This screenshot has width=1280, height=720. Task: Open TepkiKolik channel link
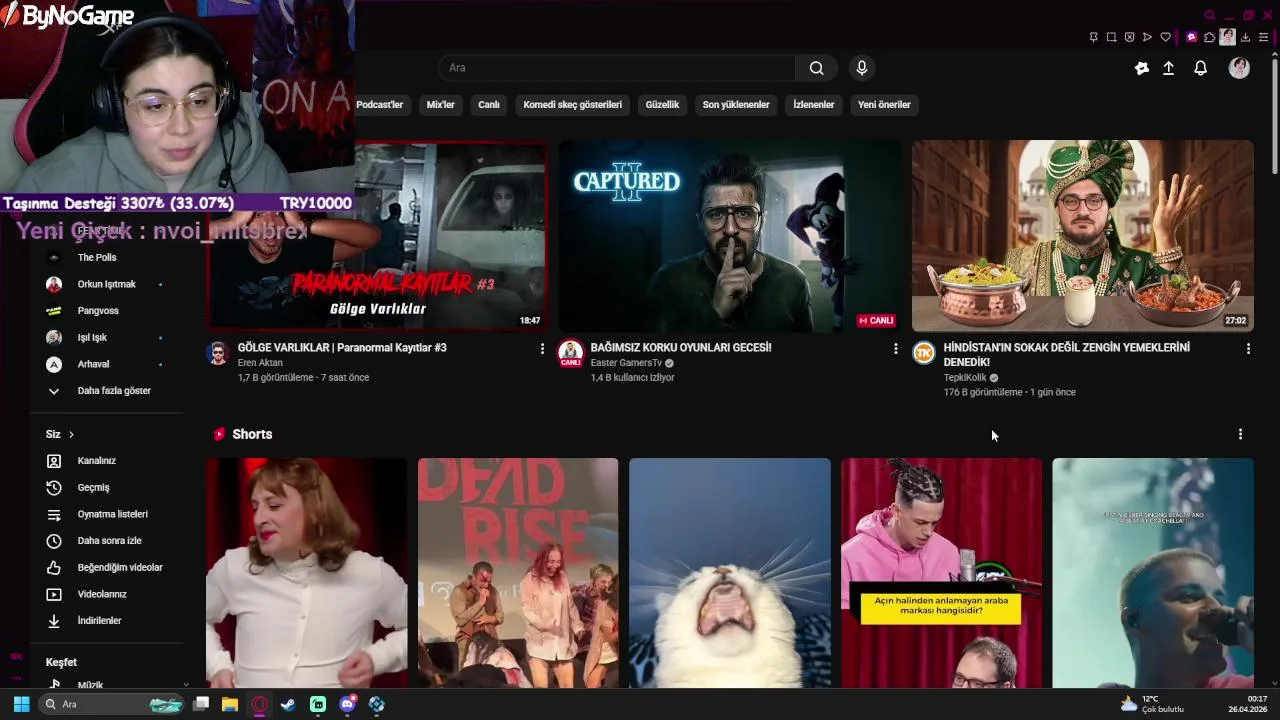[965, 378]
